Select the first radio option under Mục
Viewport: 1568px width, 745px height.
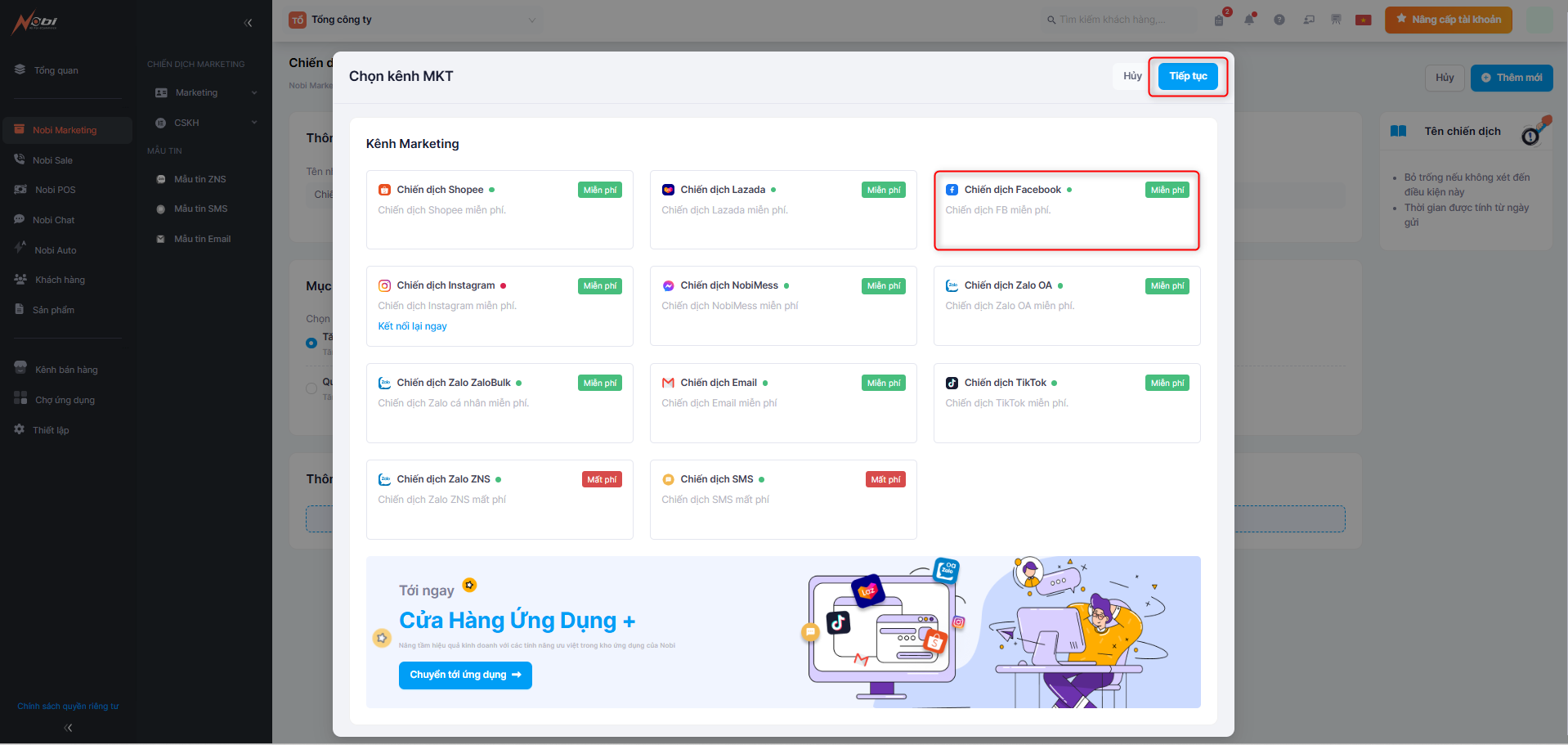311,343
